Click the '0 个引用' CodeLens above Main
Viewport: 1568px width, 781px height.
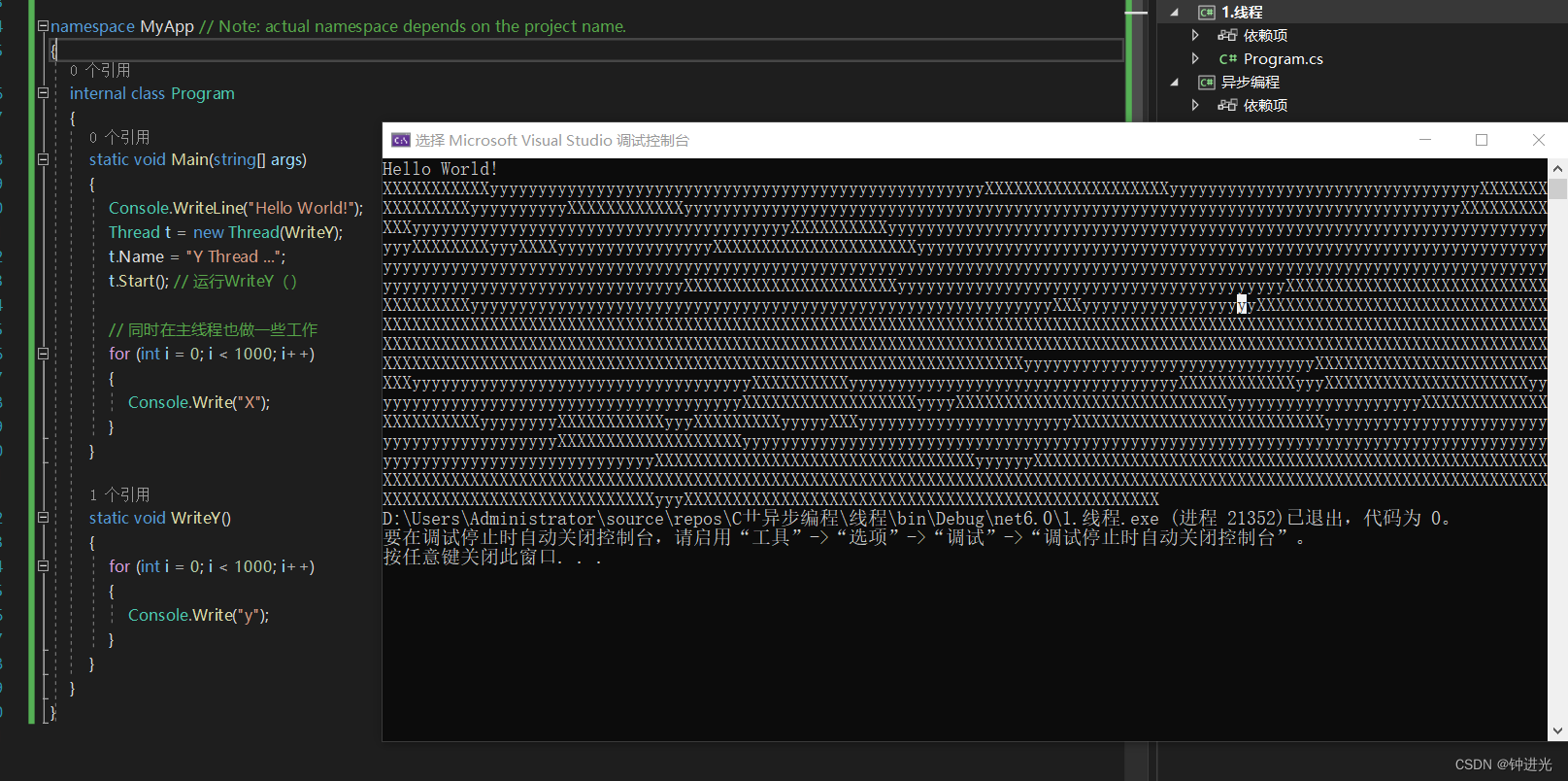[119, 137]
